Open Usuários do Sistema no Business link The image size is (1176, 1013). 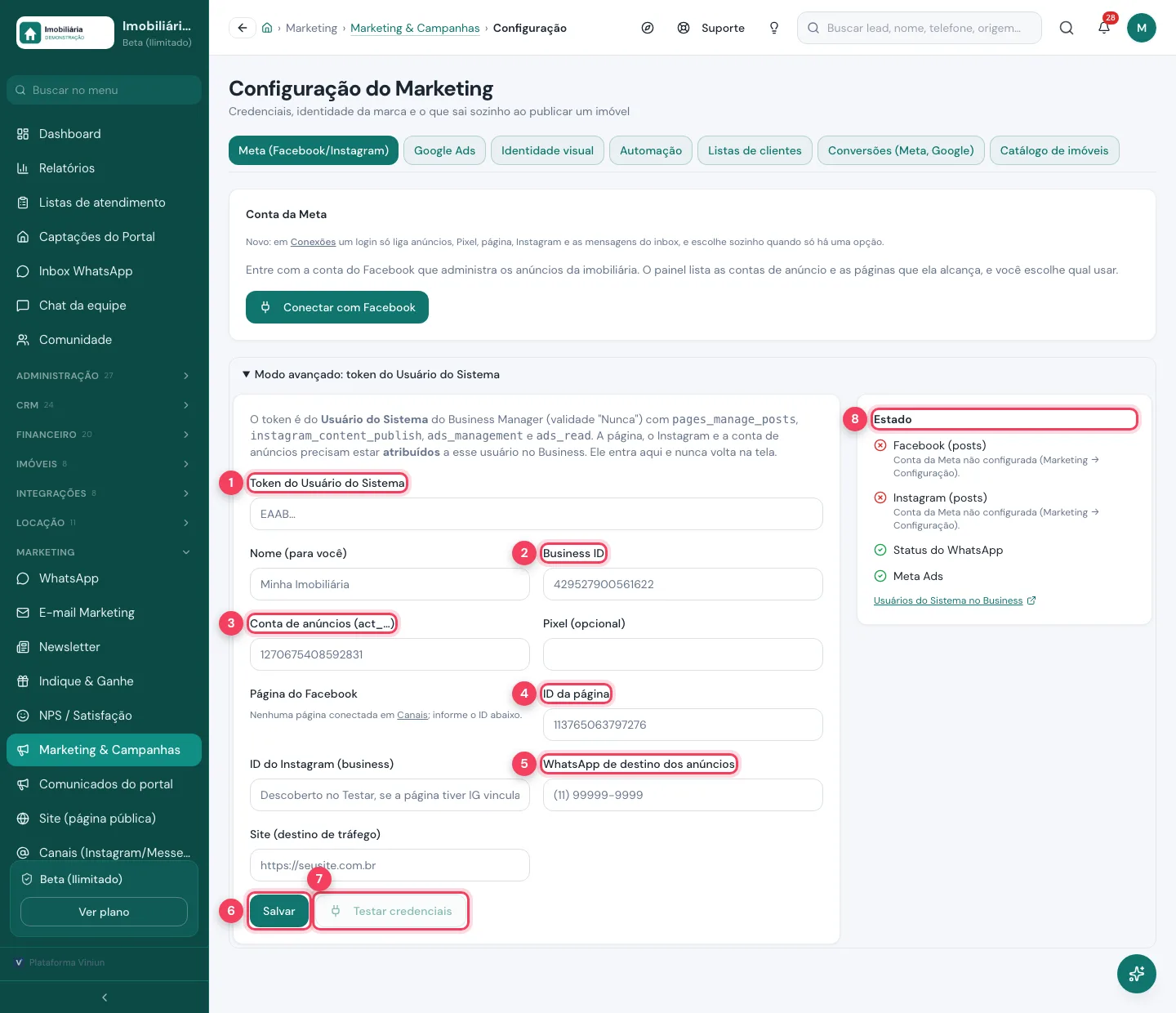(955, 600)
